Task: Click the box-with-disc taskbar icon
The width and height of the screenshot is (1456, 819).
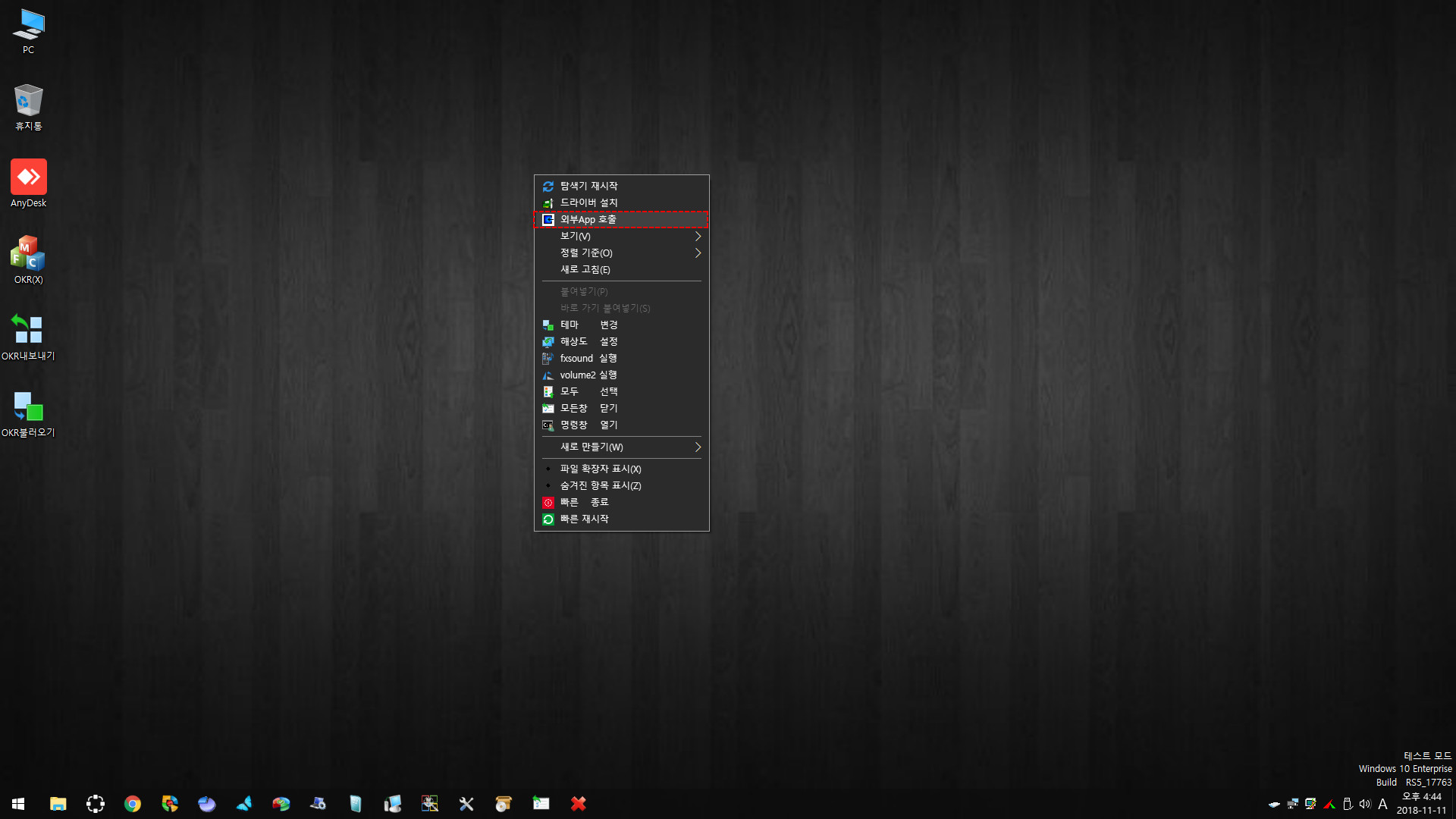Action: [x=504, y=804]
